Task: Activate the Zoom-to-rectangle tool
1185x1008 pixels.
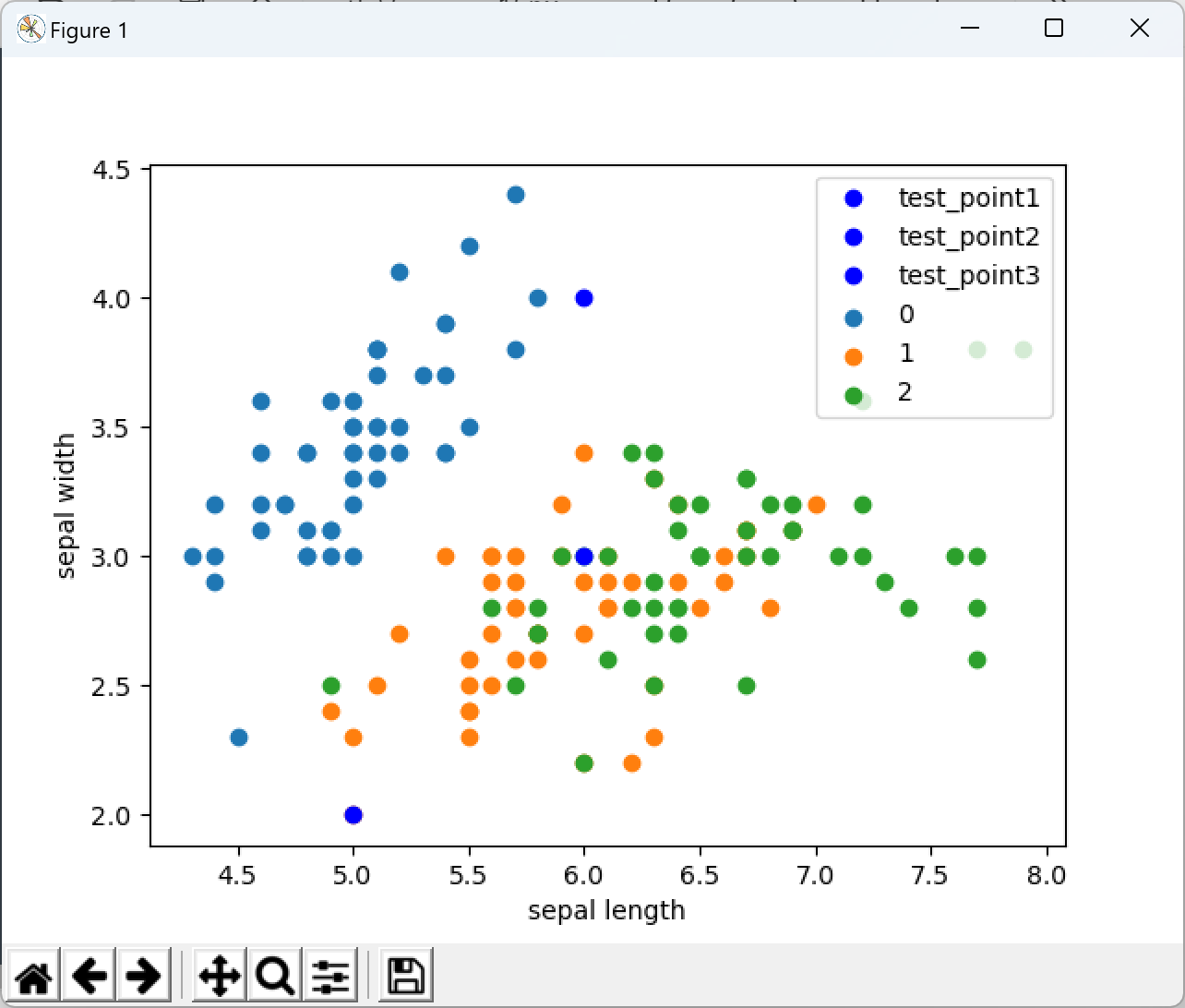Action: click(x=274, y=974)
